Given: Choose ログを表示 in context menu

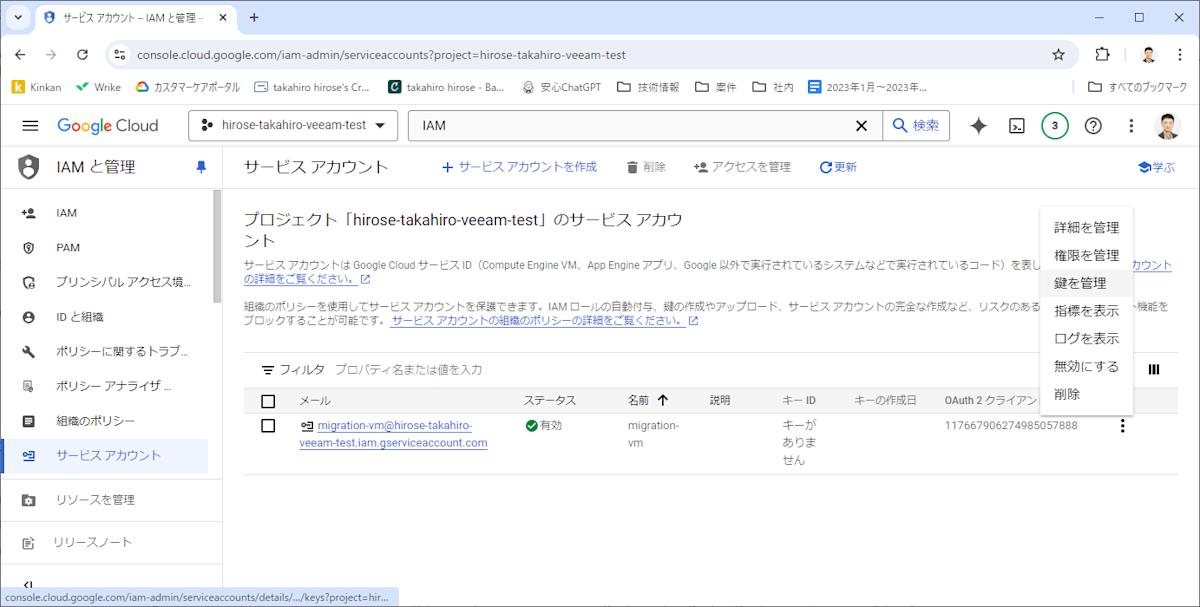Looking at the screenshot, I should (x=1086, y=339).
